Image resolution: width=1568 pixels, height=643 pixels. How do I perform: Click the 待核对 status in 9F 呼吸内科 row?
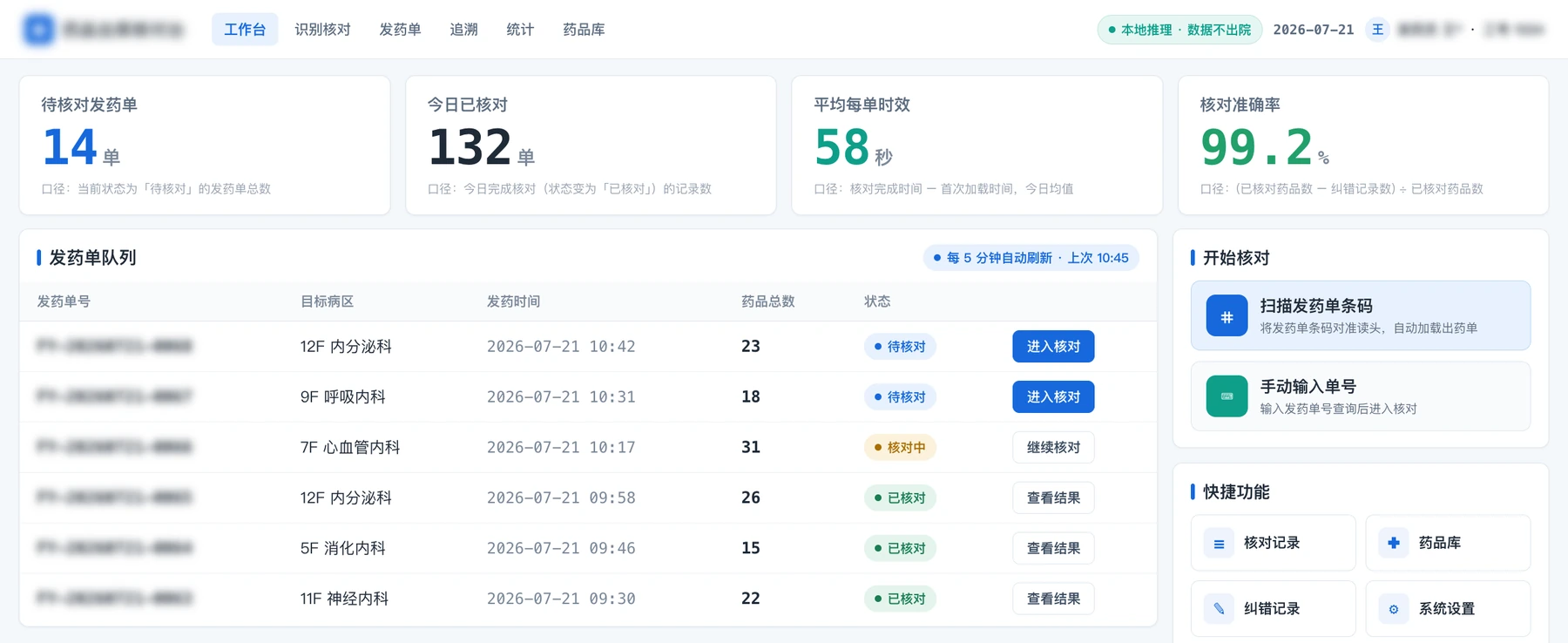coord(900,396)
